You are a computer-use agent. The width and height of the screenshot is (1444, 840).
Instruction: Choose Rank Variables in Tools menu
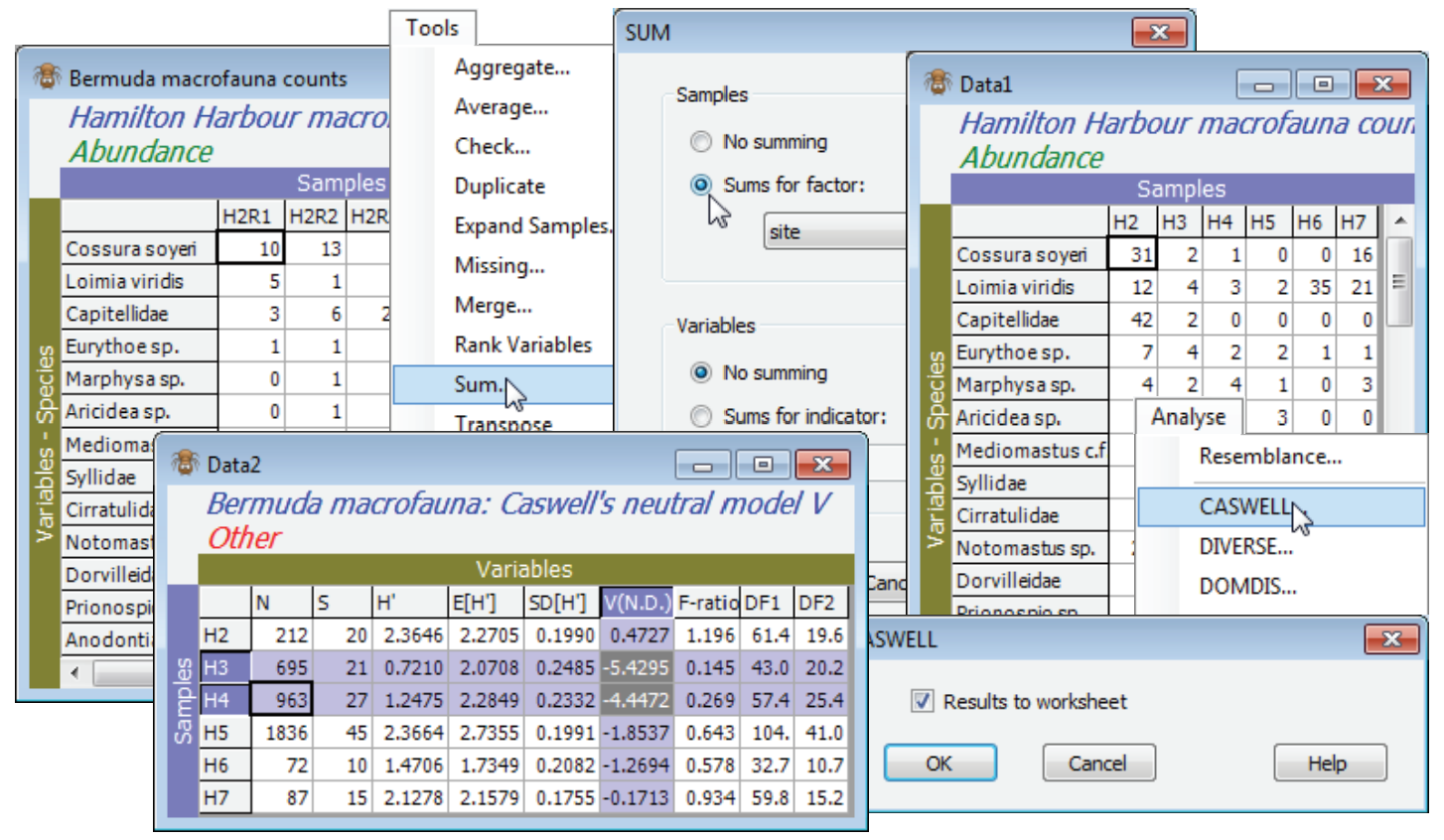click(x=522, y=346)
